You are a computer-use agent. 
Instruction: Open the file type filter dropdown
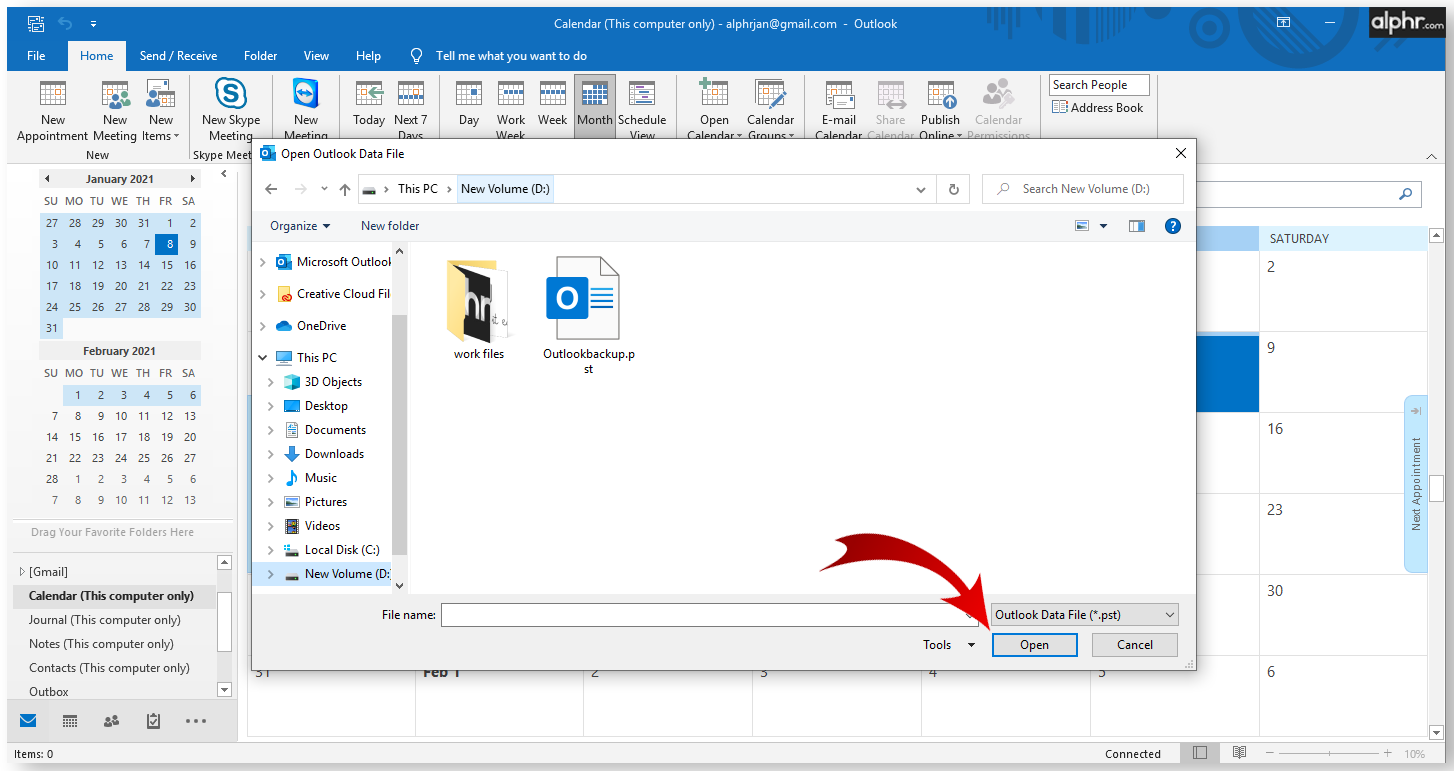click(x=1084, y=615)
